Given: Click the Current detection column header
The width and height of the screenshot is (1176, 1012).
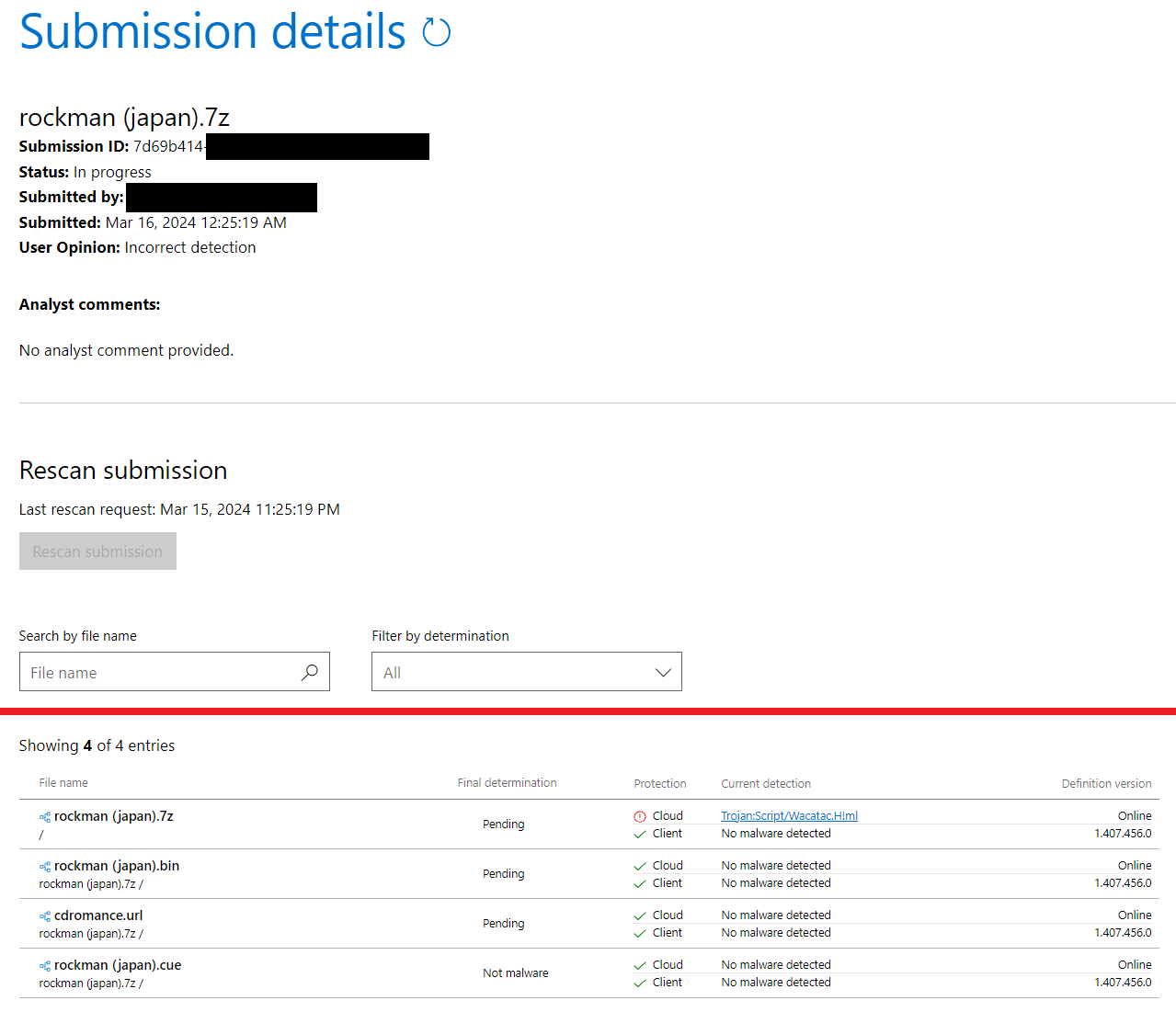Looking at the screenshot, I should click(765, 784).
